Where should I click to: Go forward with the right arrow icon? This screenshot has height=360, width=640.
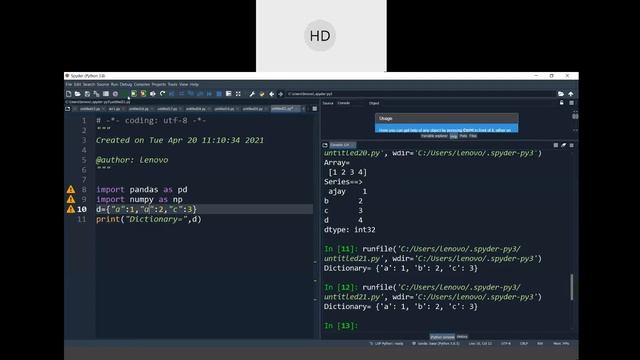click(x=280, y=94)
